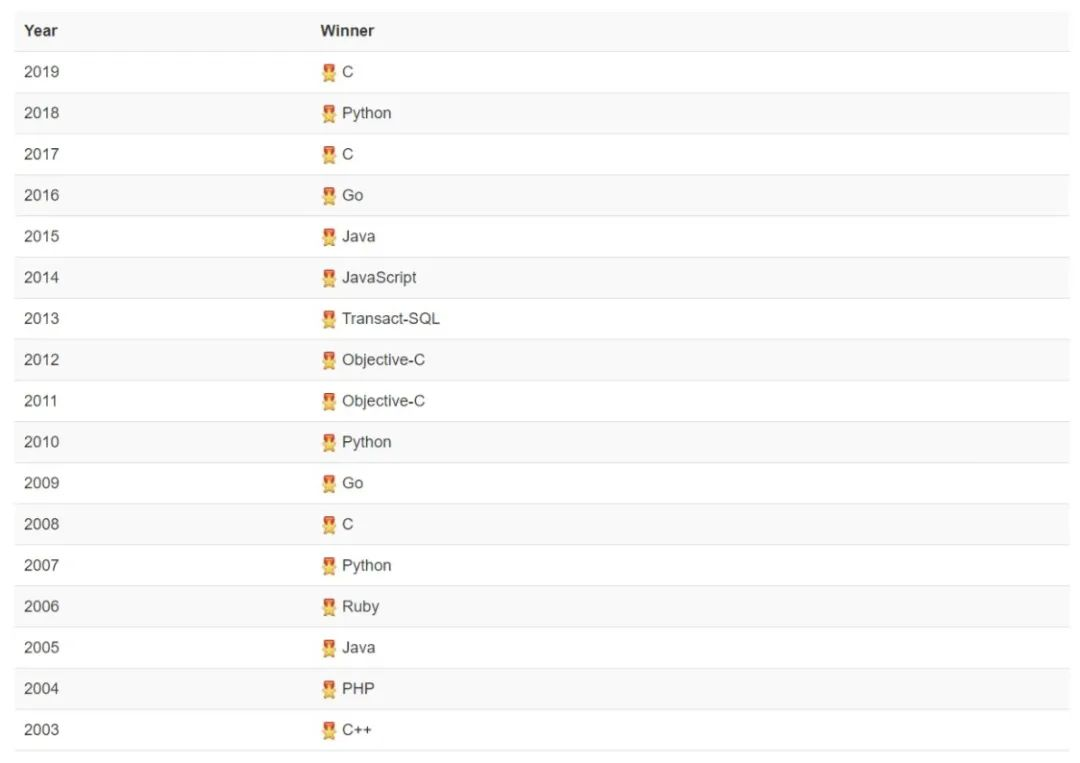Click the medal icon beside PHP
The width and height of the screenshot is (1080, 763).
point(329,689)
